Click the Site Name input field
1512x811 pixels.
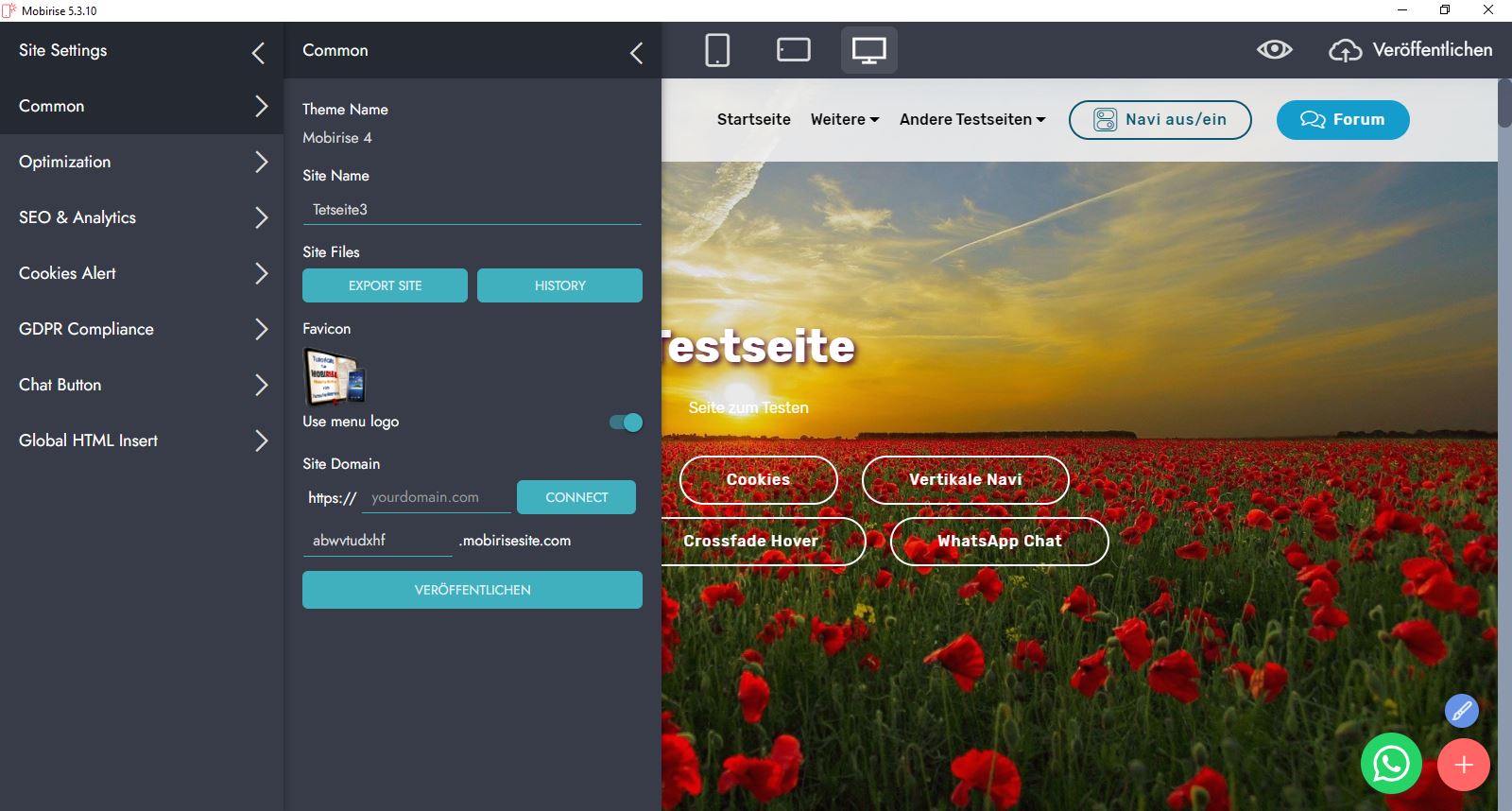(x=472, y=210)
